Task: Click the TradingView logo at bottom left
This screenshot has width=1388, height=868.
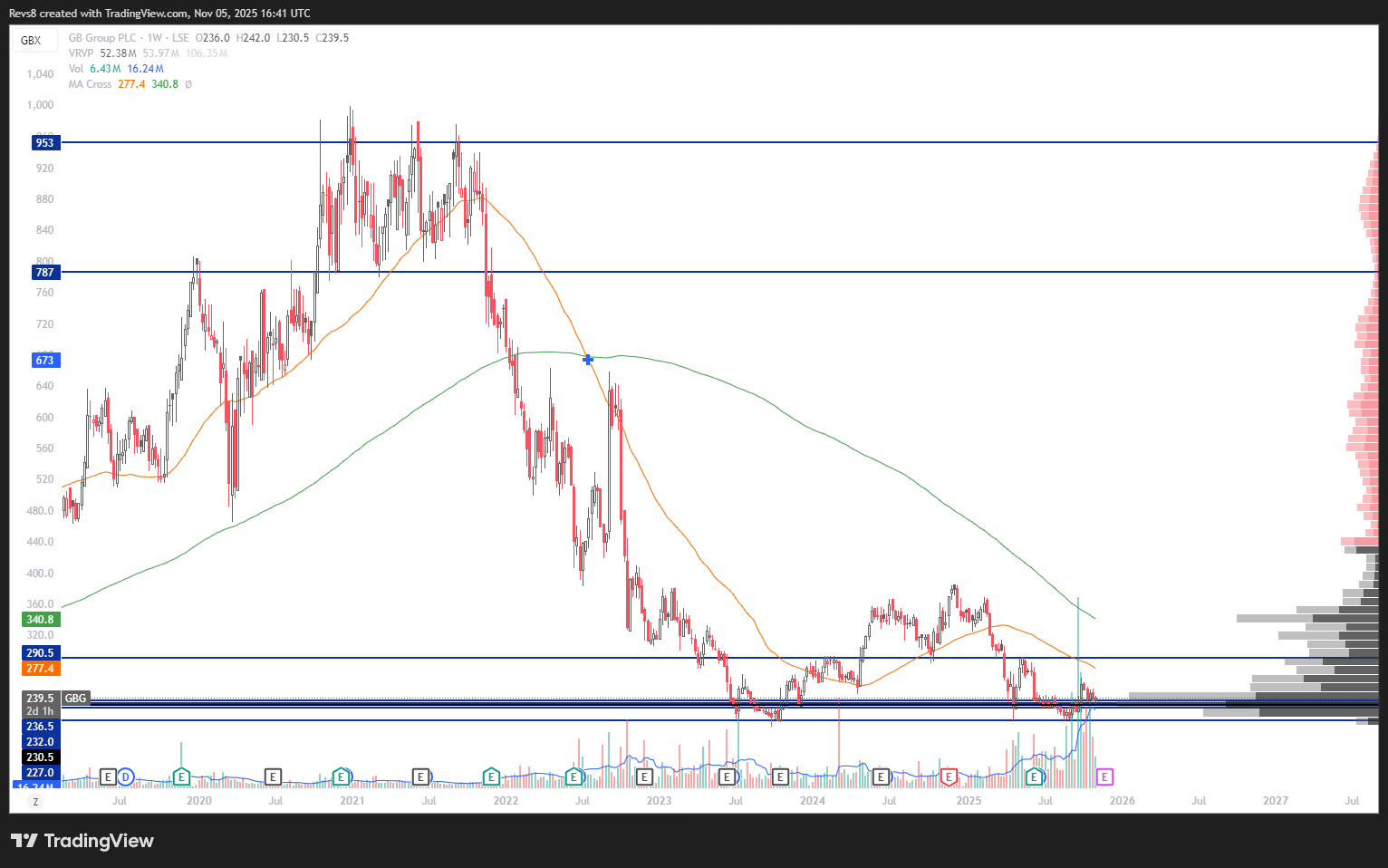Action: tap(82, 841)
